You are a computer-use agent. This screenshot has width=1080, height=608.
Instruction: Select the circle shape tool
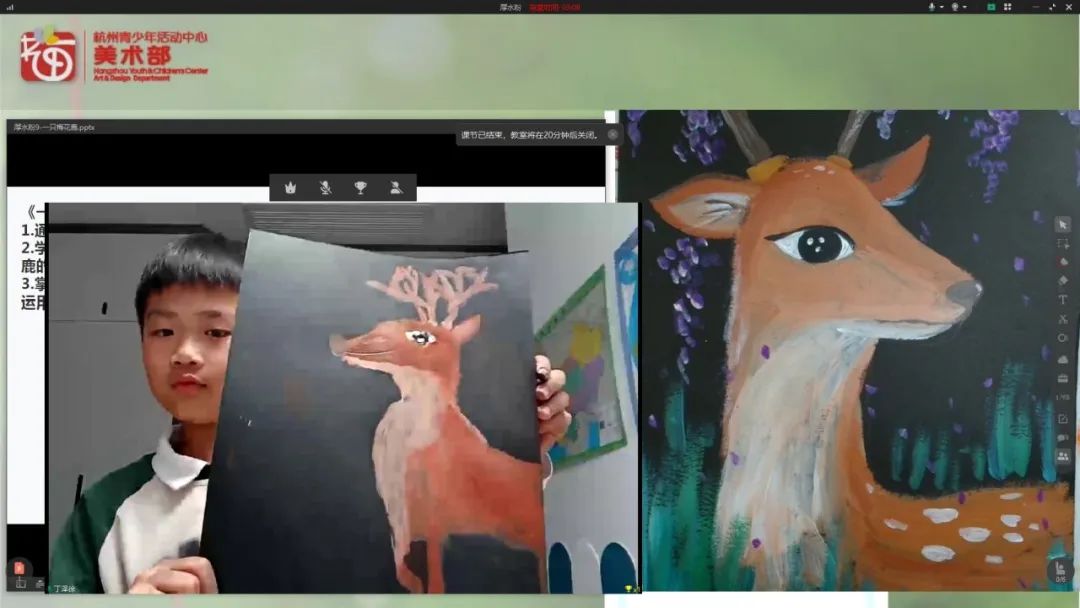click(1062, 338)
